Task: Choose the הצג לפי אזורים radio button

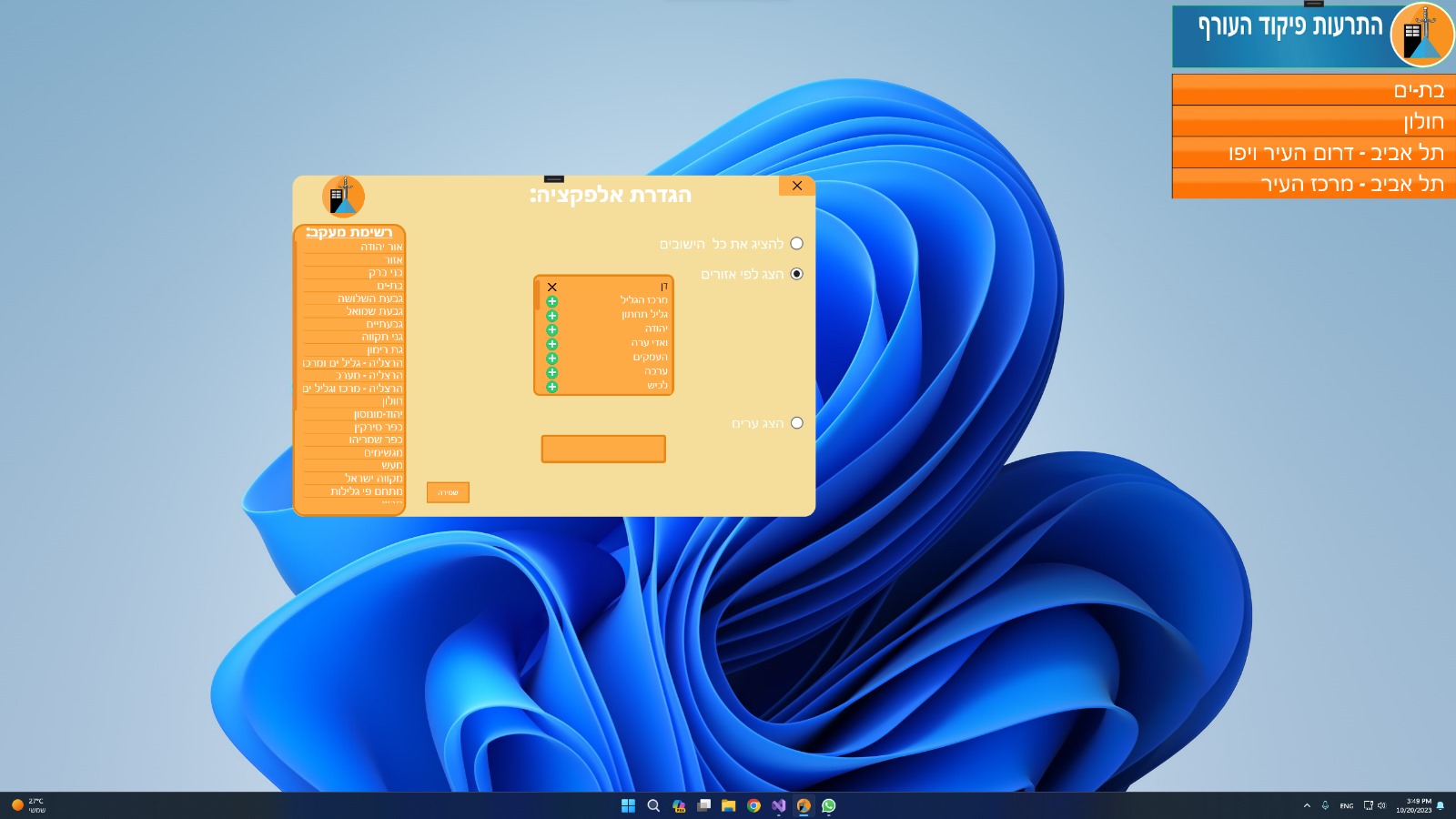Action: [797, 274]
